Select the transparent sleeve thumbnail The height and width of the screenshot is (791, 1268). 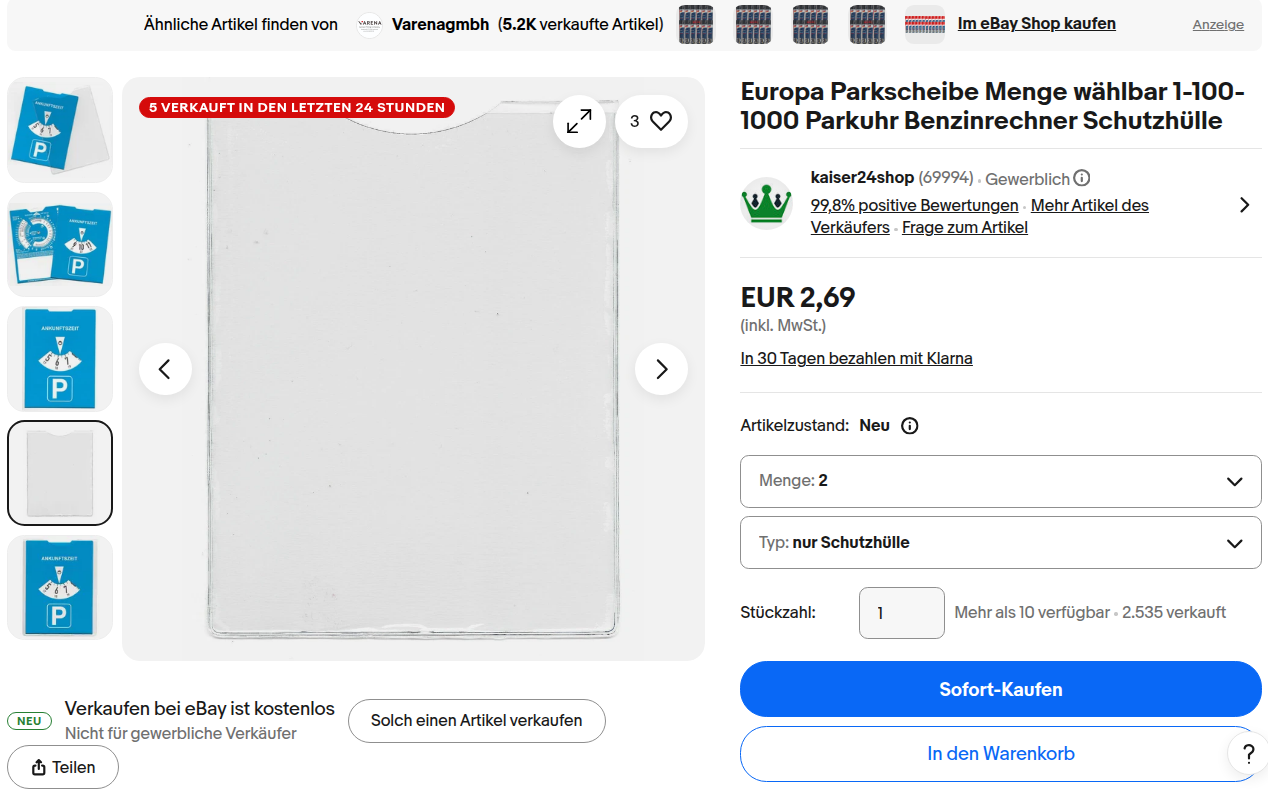point(60,473)
